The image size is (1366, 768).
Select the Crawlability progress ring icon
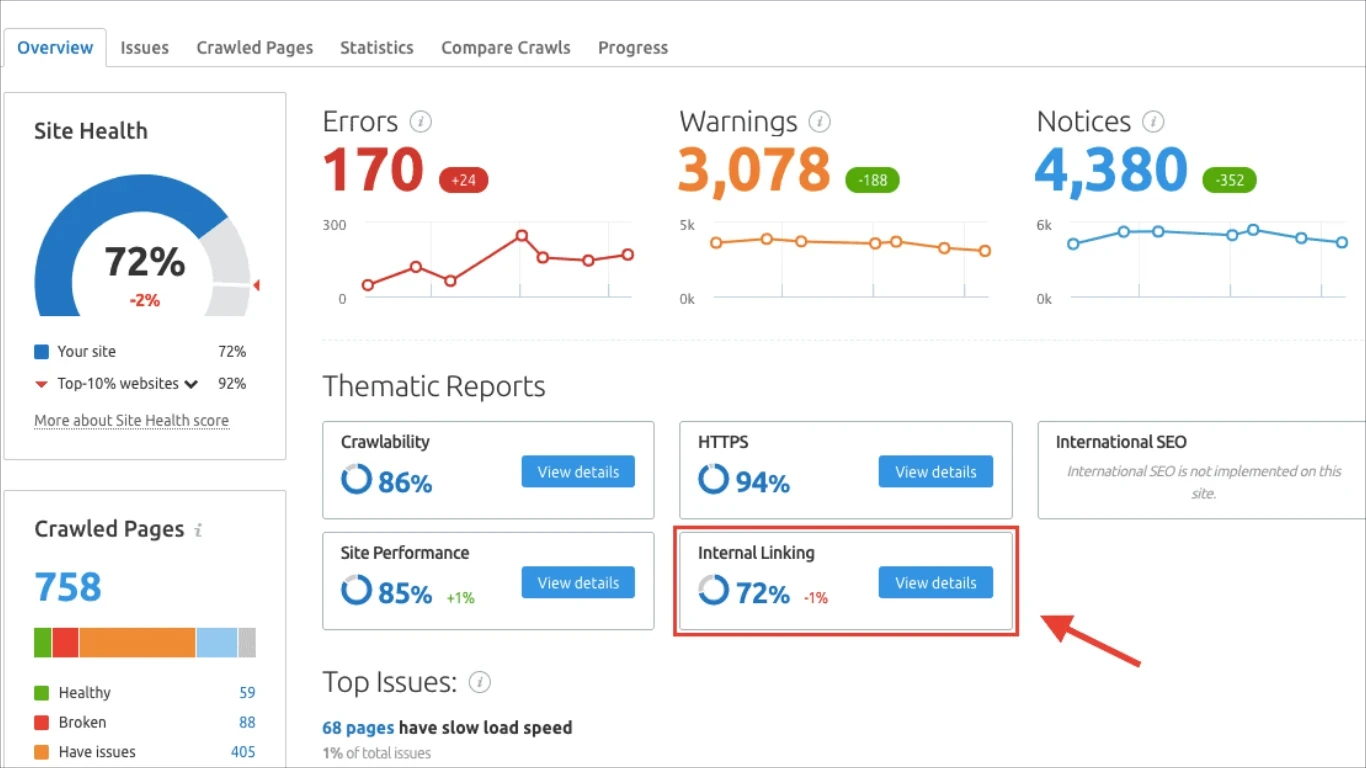[x=356, y=480]
